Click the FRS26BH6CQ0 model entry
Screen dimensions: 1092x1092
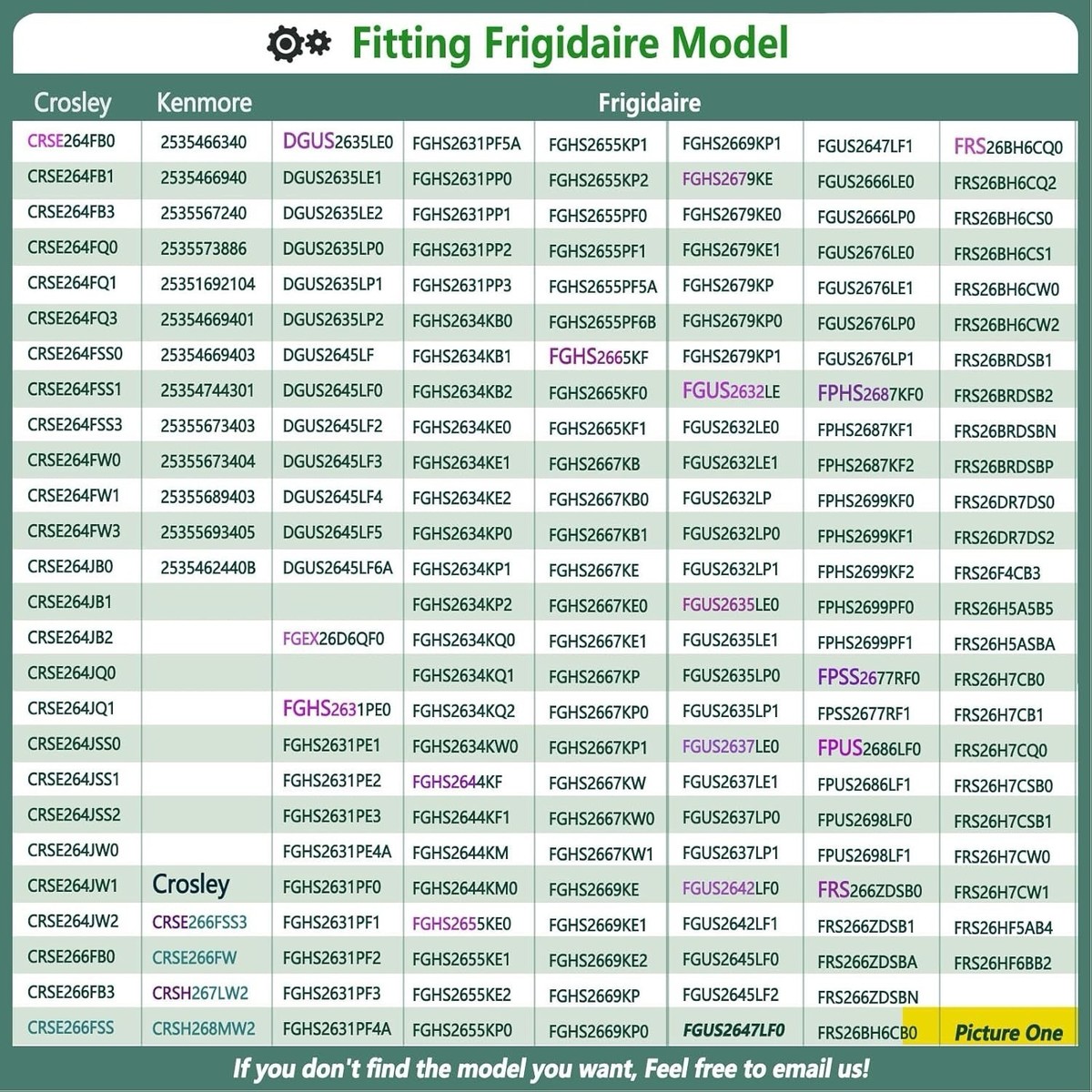(1007, 147)
